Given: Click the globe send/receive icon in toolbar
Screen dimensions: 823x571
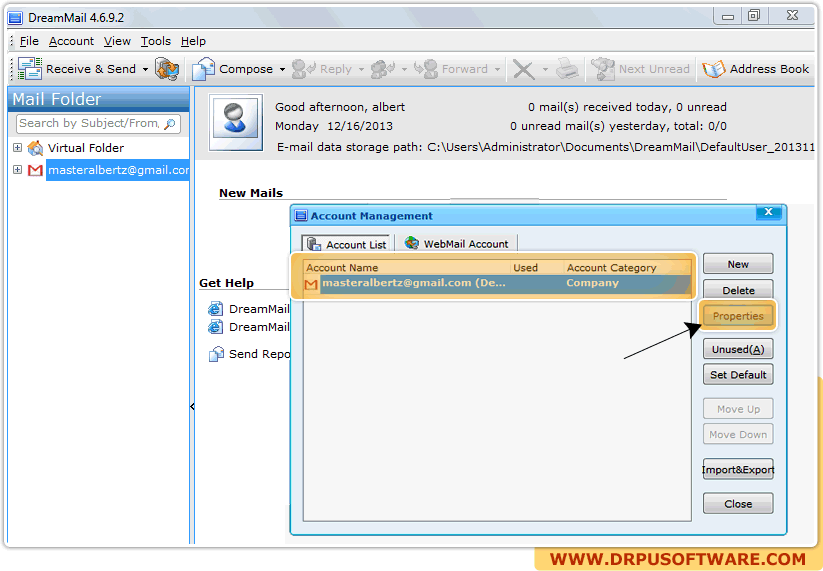Looking at the screenshot, I should coord(167,69).
